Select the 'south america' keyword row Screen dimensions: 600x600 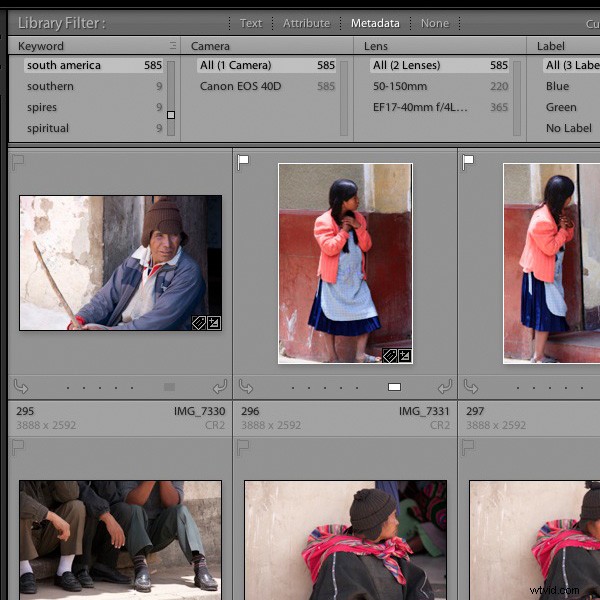(94, 65)
